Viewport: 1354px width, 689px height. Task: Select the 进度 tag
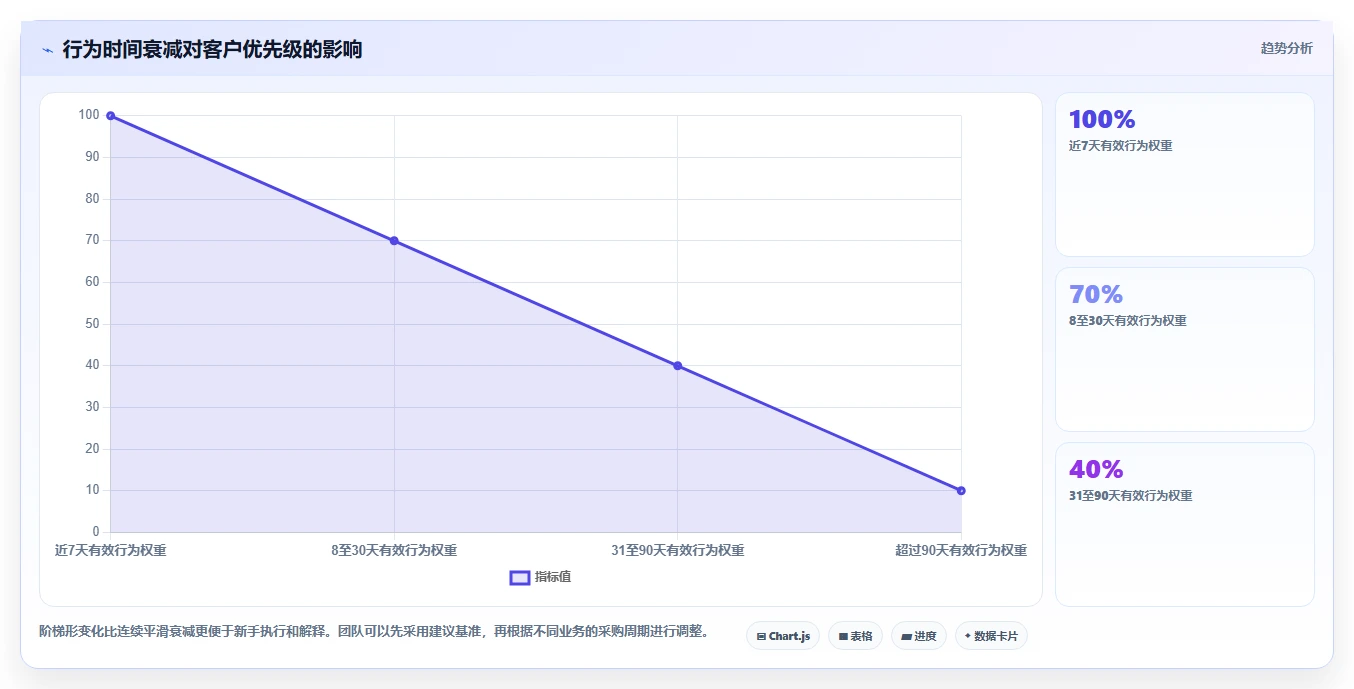coord(918,636)
